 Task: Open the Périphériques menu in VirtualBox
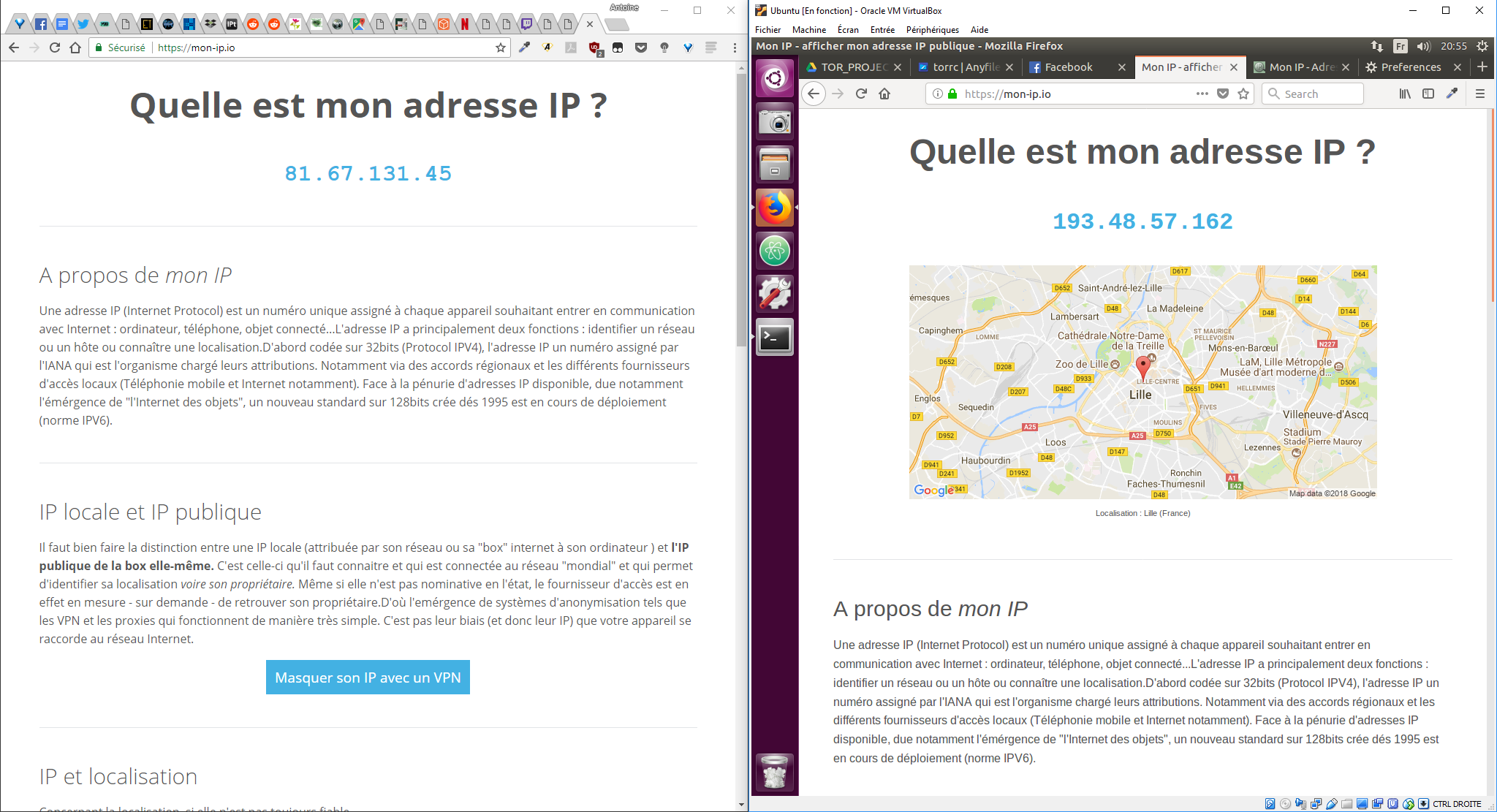pos(932,30)
